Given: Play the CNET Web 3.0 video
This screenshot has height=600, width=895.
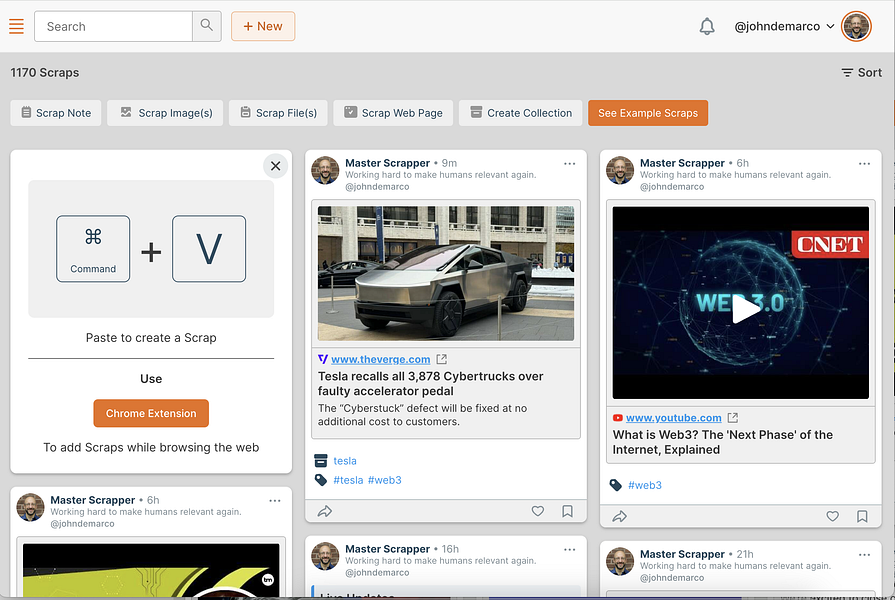Looking at the screenshot, I should click(x=745, y=310).
